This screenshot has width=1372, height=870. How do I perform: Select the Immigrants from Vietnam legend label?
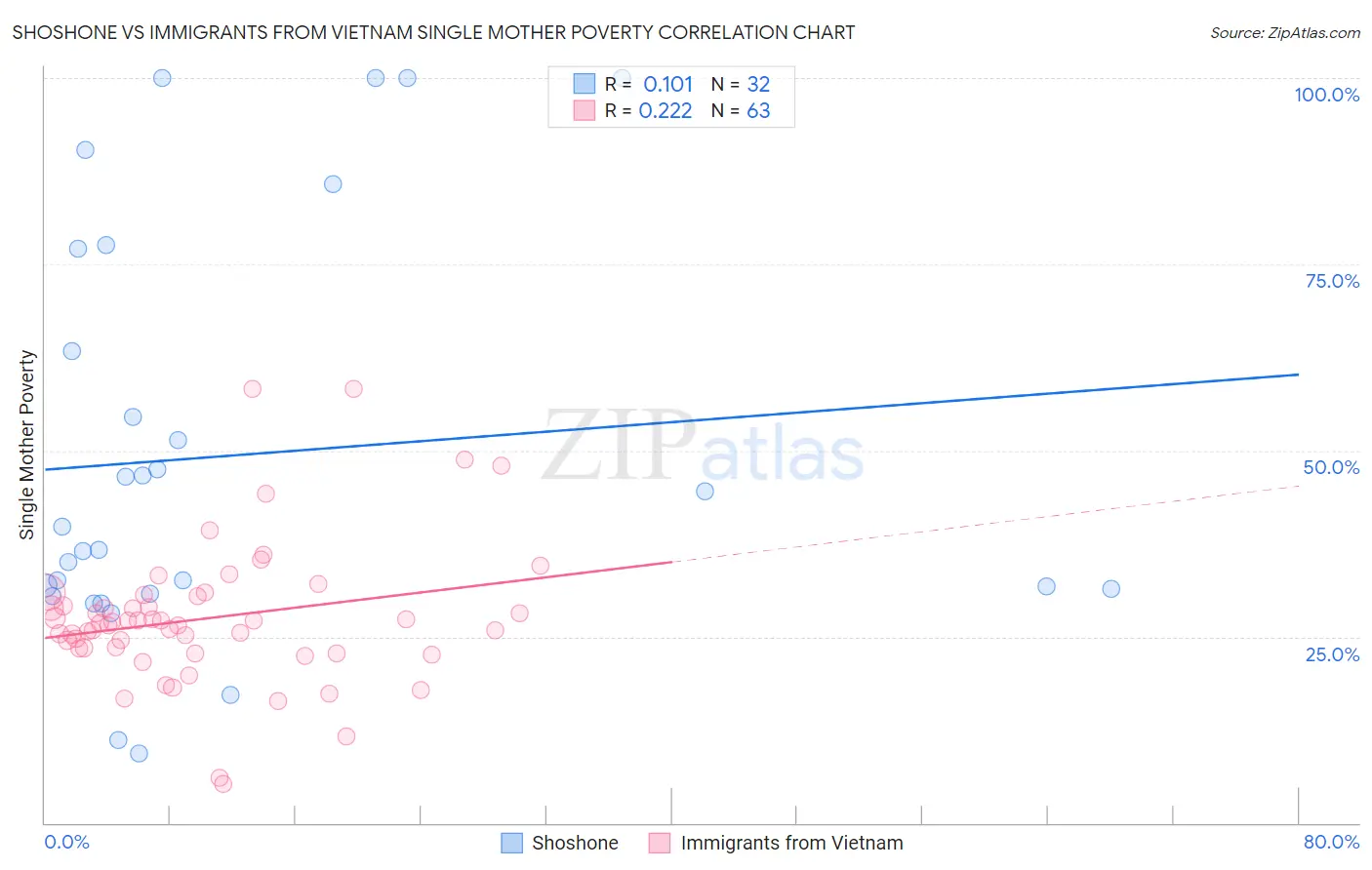coord(791,843)
